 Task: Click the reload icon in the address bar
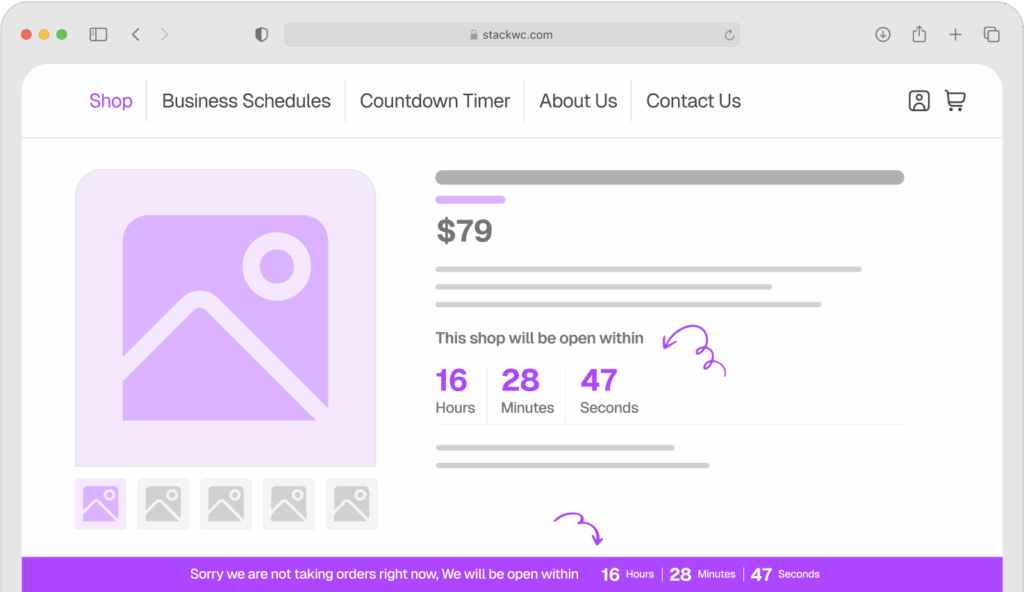click(729, 34)
